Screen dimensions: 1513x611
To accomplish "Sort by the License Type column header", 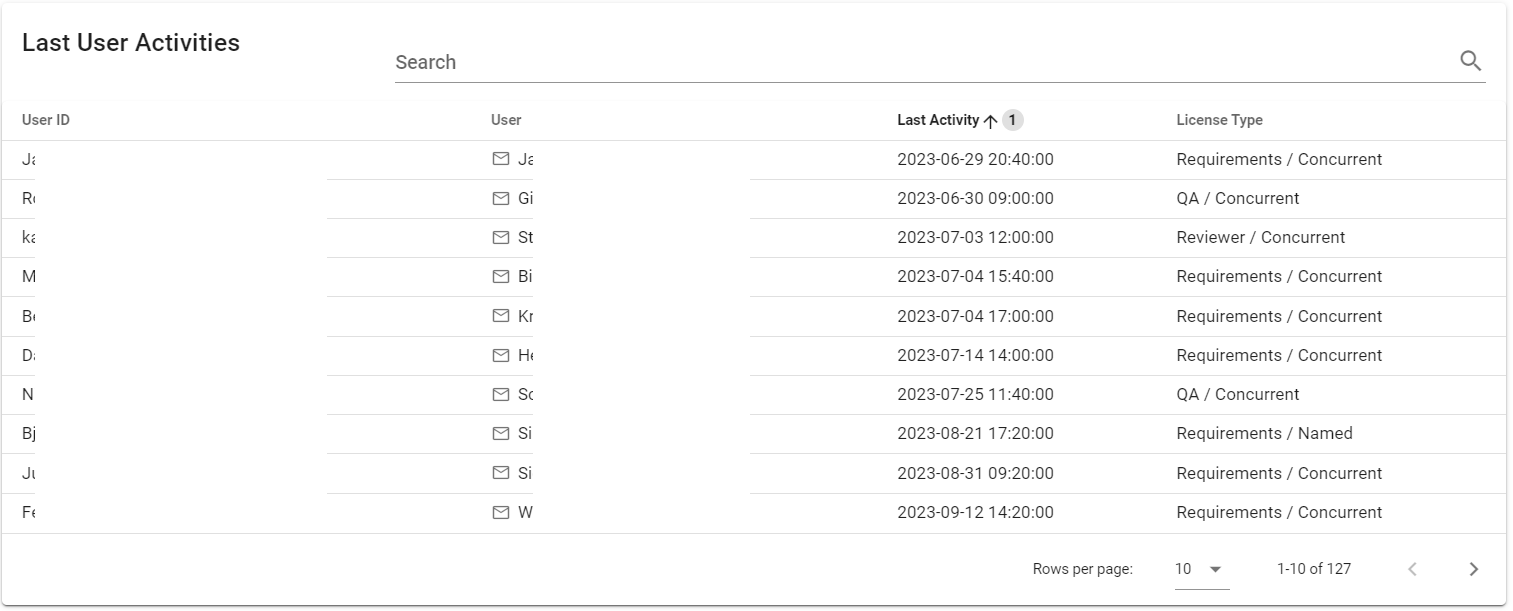I will pos(1219,120).
